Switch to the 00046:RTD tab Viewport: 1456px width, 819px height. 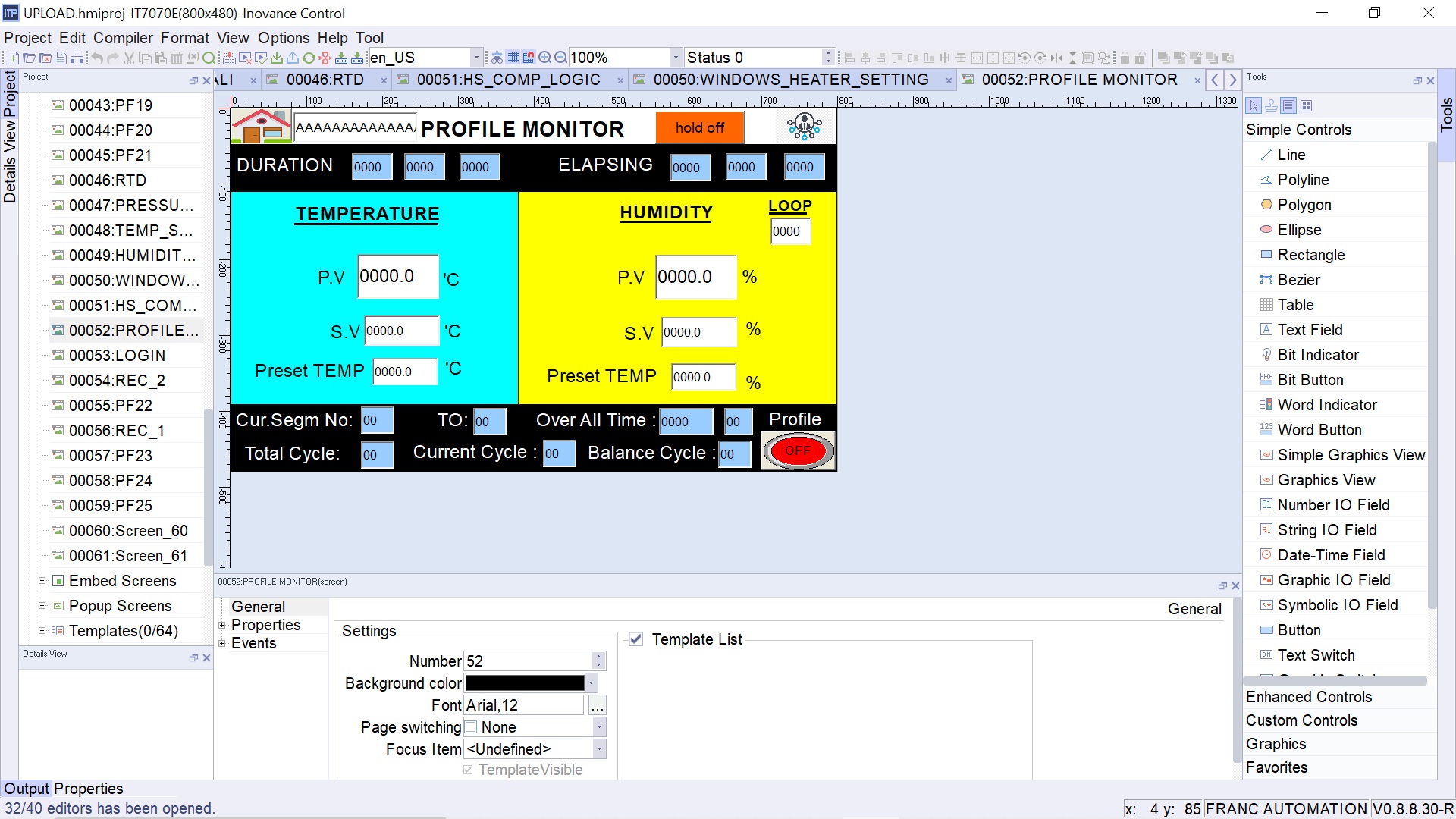point(325,80)
